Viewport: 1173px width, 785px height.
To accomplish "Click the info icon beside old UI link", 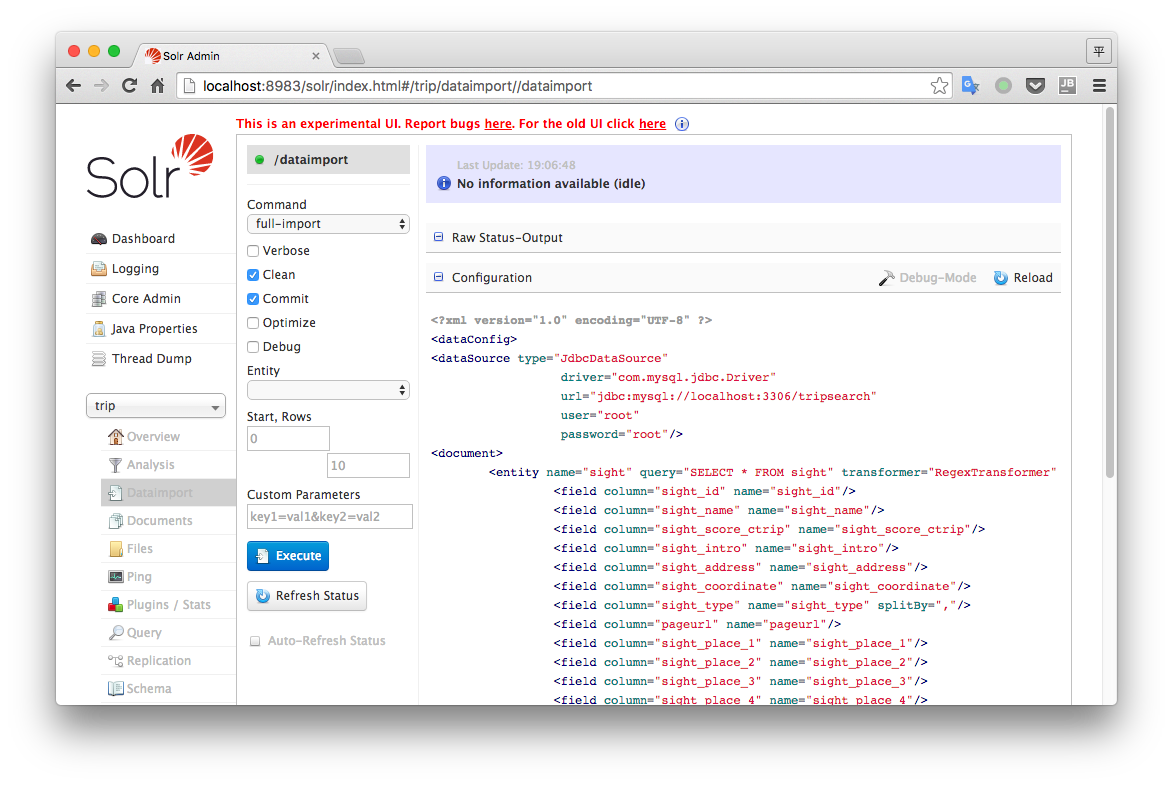I will pos(682,124).
